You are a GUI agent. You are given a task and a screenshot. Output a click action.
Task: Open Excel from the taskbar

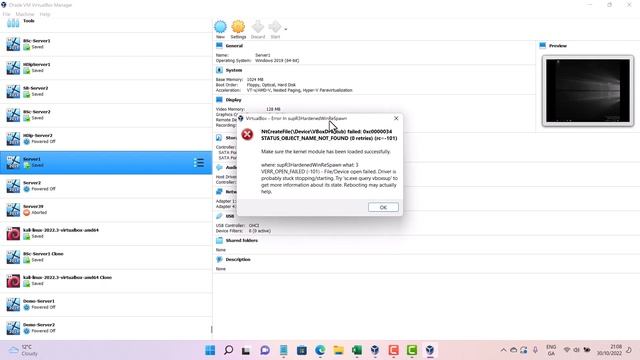pyautogui.click(x=357, y=350)
